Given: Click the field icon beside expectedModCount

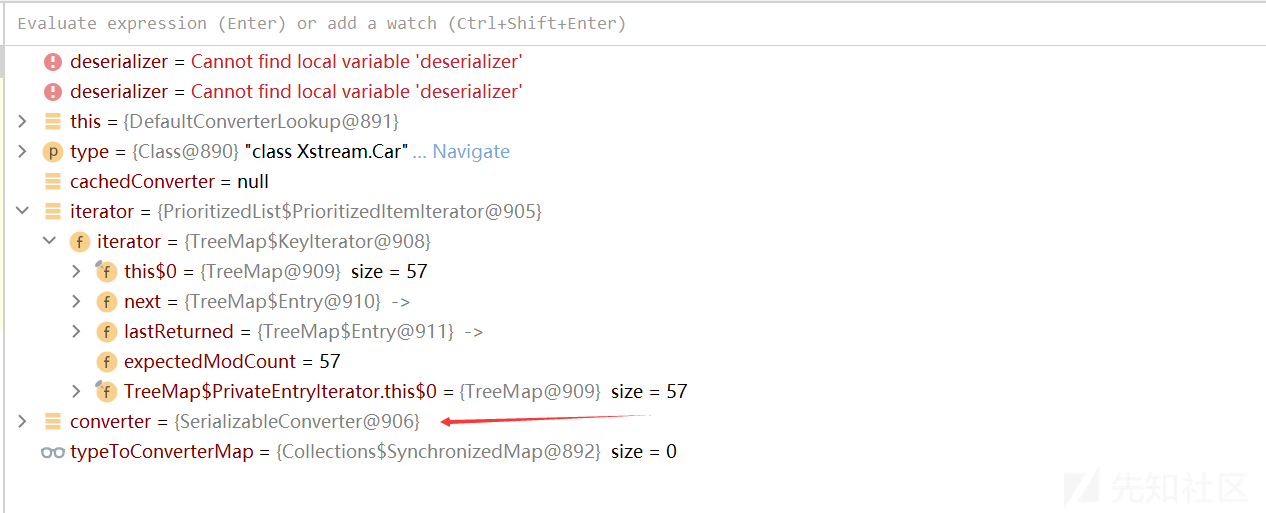Looking at the screenshot, I should click(107, 362).
